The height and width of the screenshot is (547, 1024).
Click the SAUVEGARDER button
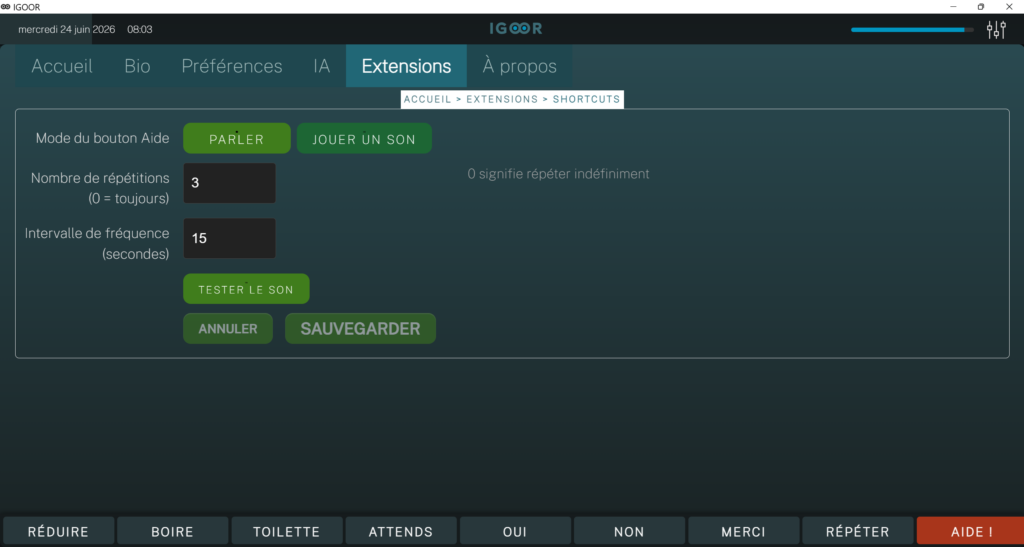pyautogui.click(x=360, y=328)
